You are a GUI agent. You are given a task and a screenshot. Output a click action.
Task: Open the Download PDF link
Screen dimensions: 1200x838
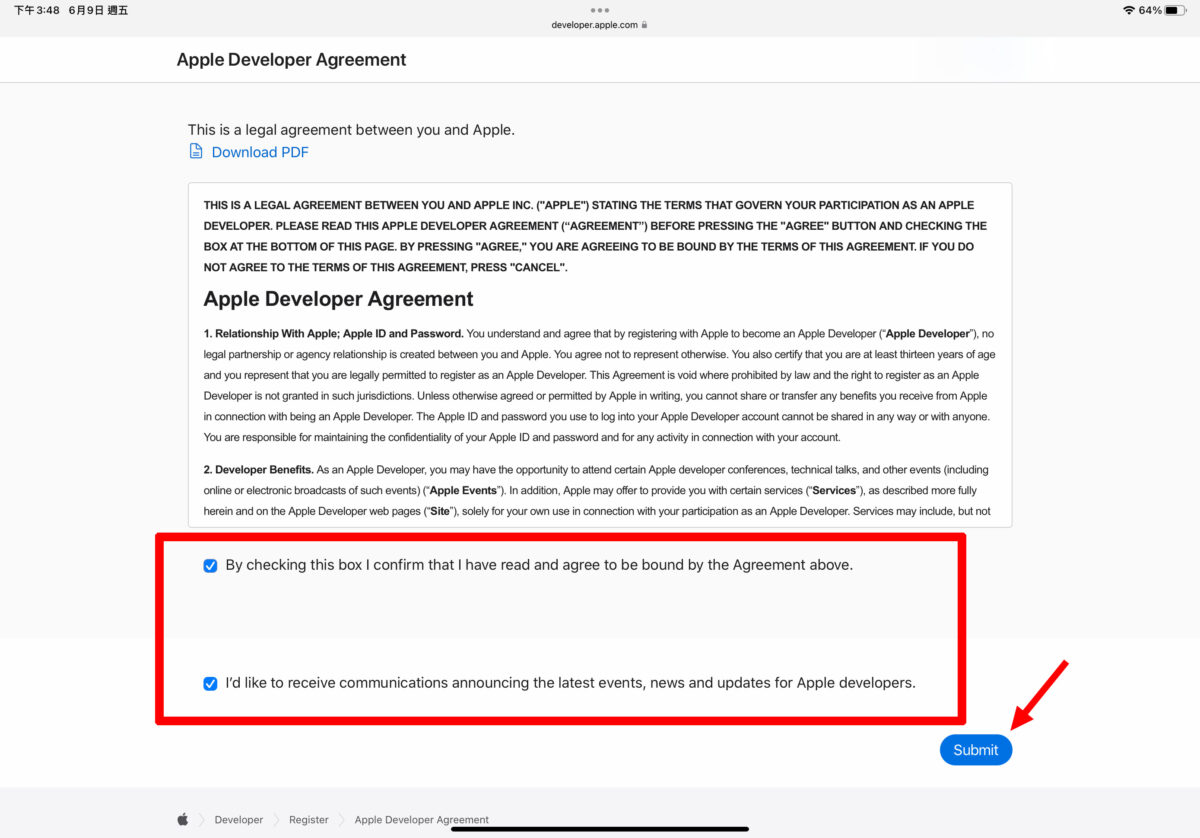point(260,152)
